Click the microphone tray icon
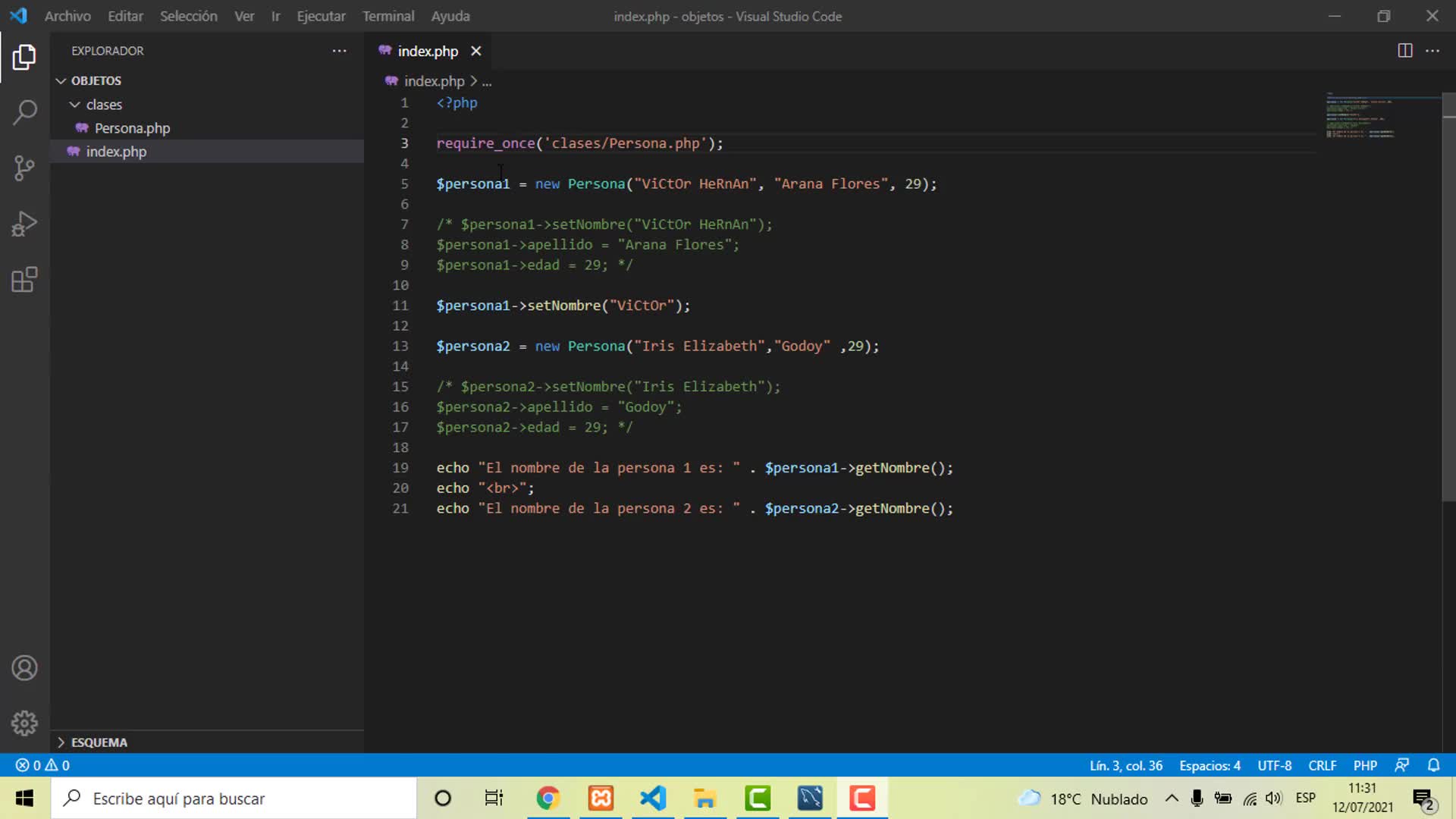This screenshot has height=819, width=1456. pyautogui.click(x=1197, y=798)
